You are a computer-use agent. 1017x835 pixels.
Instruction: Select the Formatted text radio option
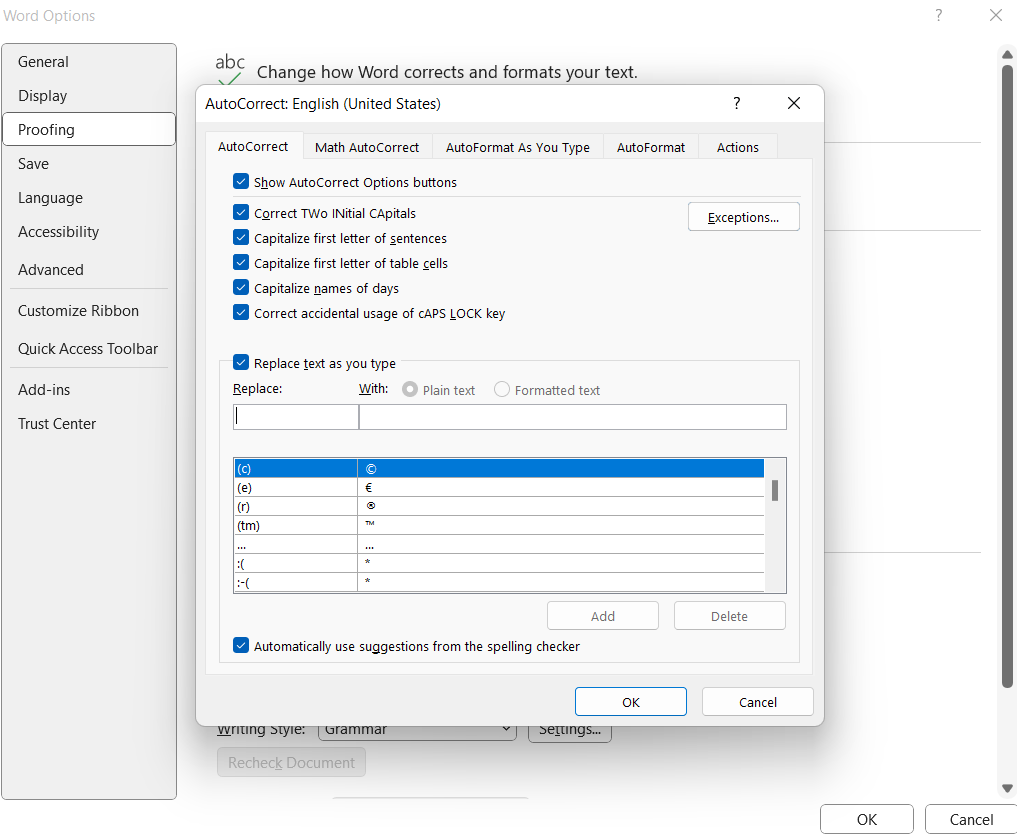(501, 389)
